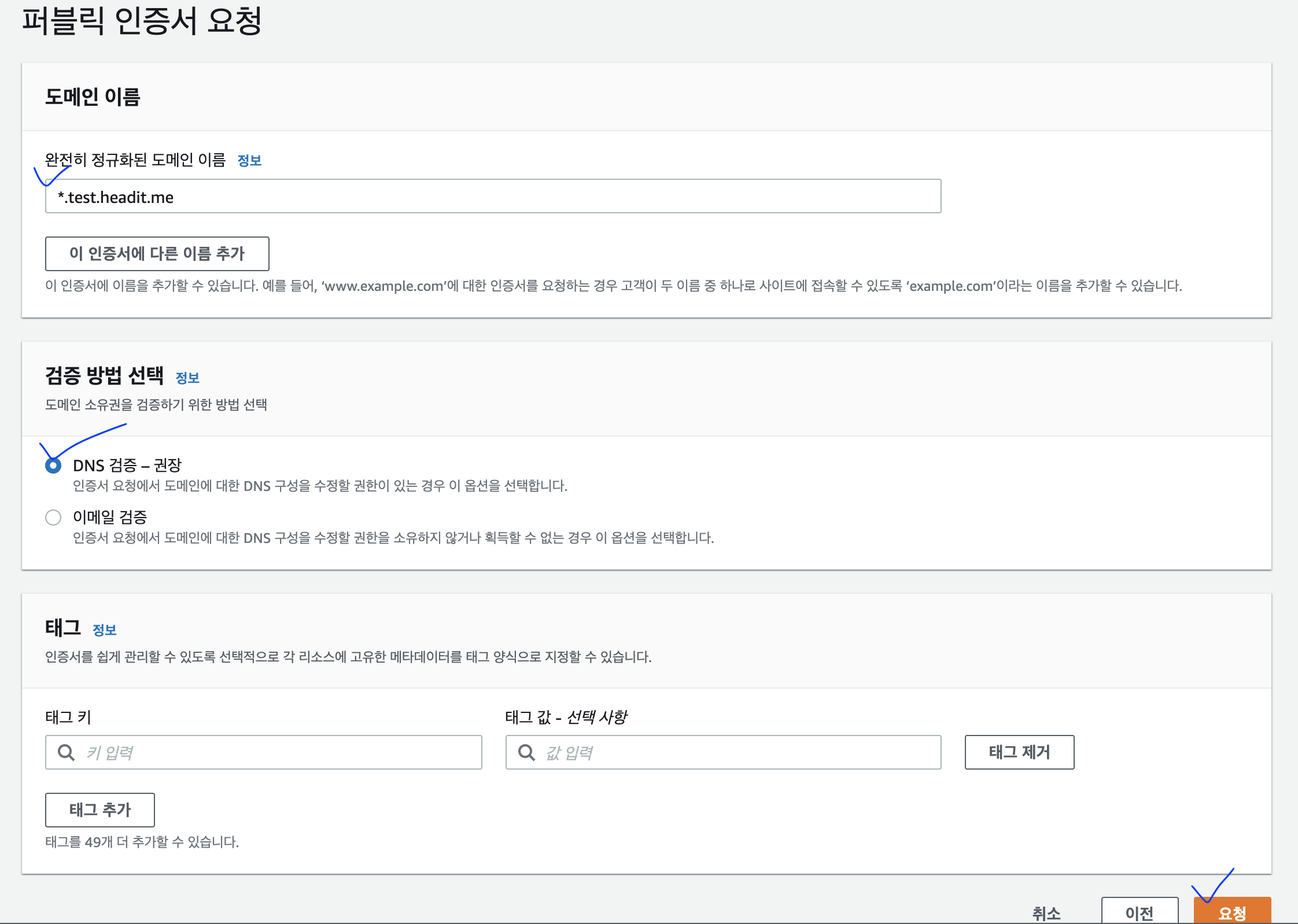Click the search icon in tag key field

[66, 752]
